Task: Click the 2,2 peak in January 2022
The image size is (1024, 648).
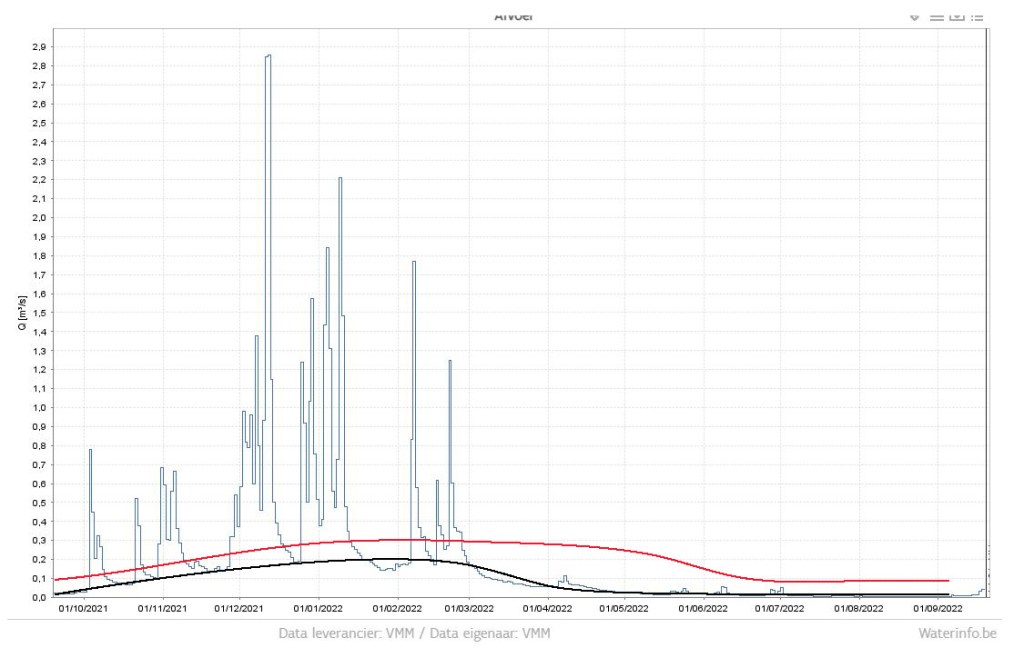Action: [340, 179]
